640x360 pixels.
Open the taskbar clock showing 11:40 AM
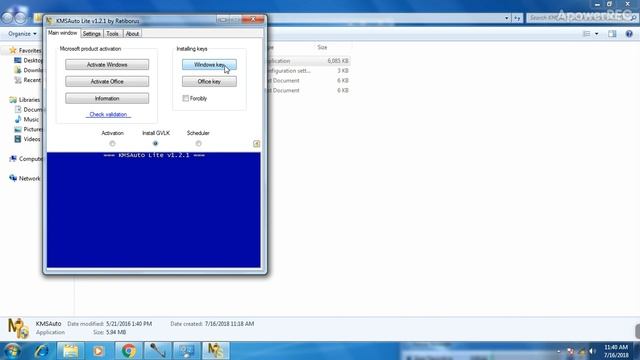pos(616,351)
